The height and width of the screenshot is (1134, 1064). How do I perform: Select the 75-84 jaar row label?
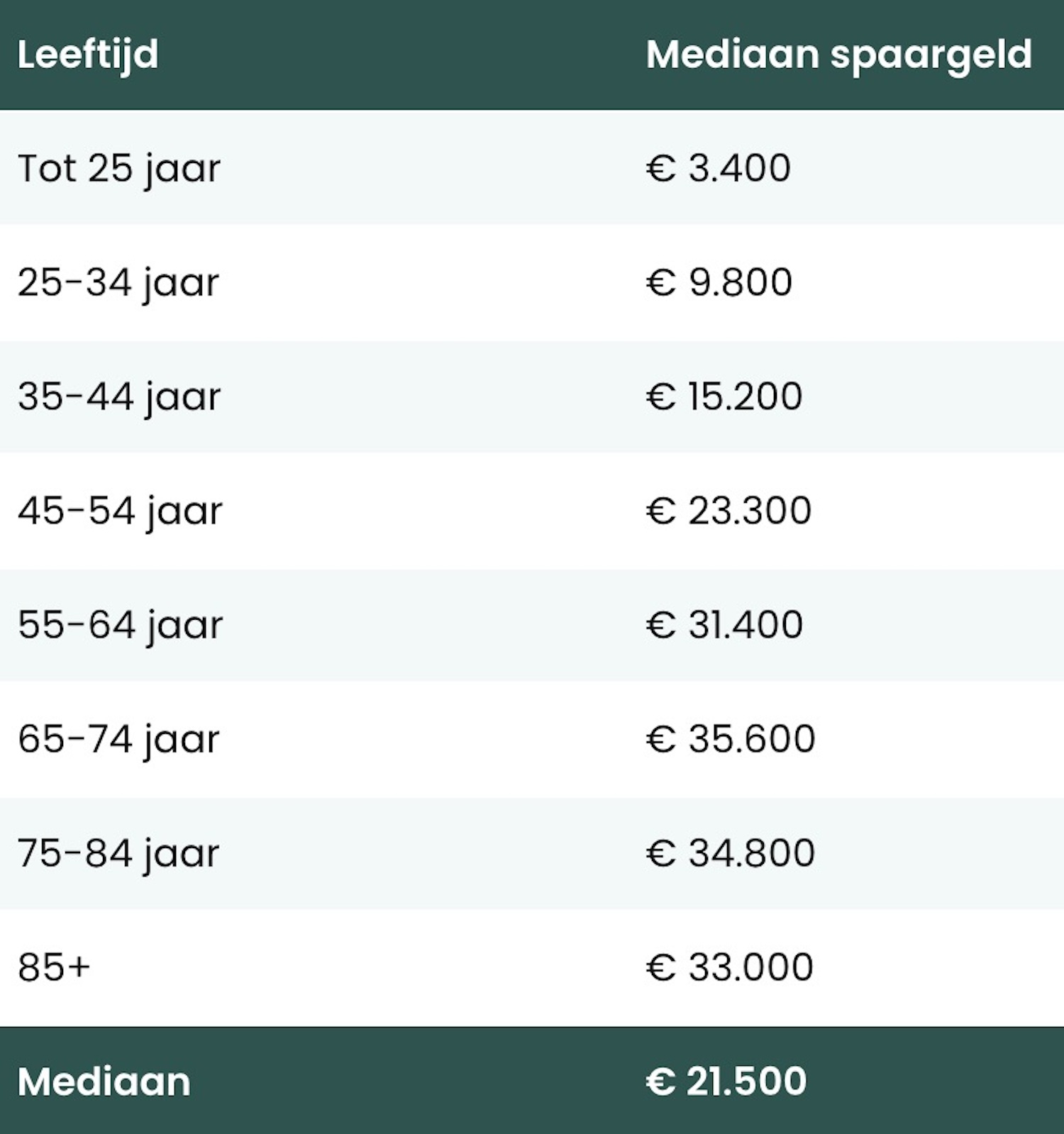click(118, 853)
